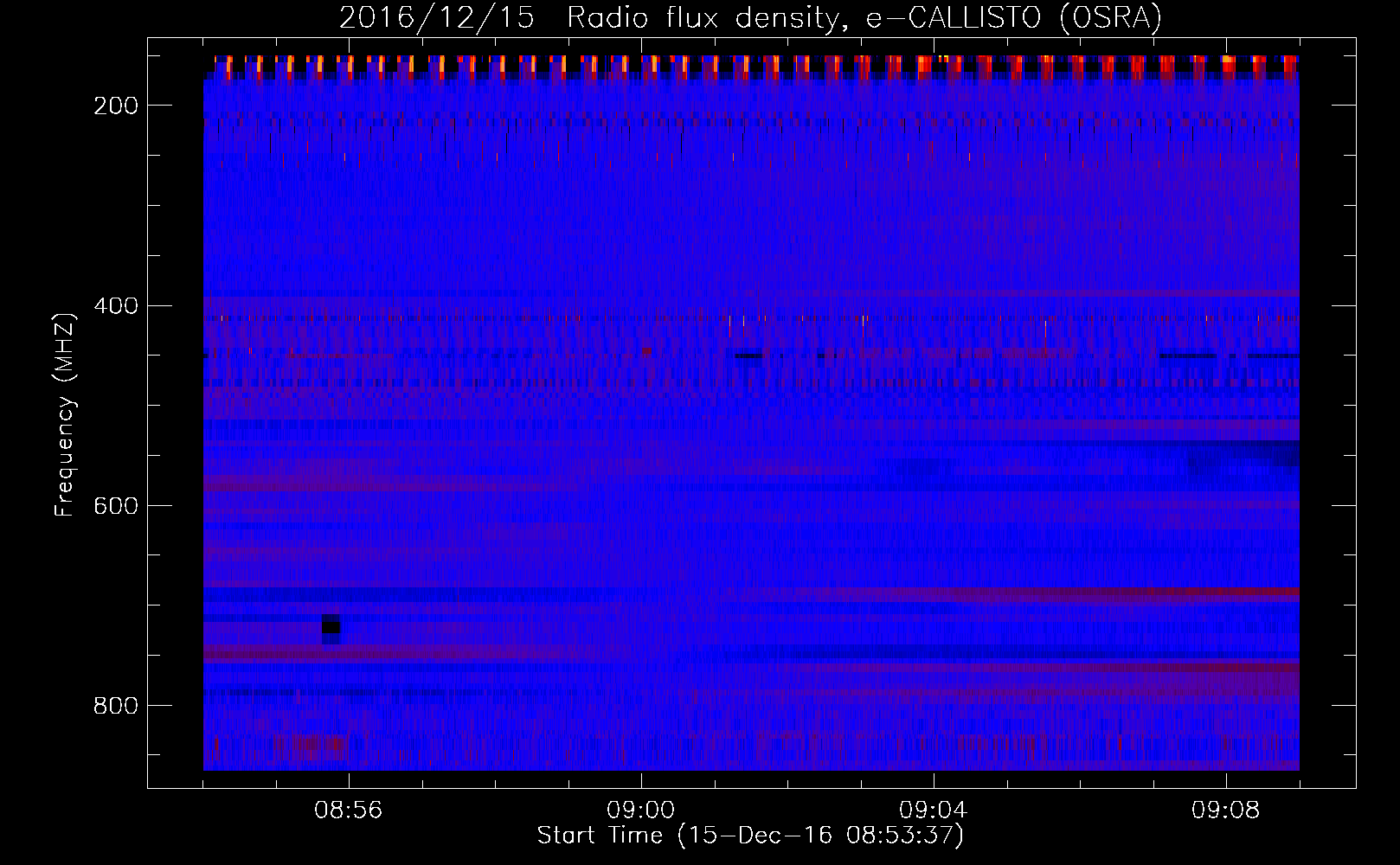Click the 09:08 time tick label
The image size is (1400, 865).
point(1225,811)
